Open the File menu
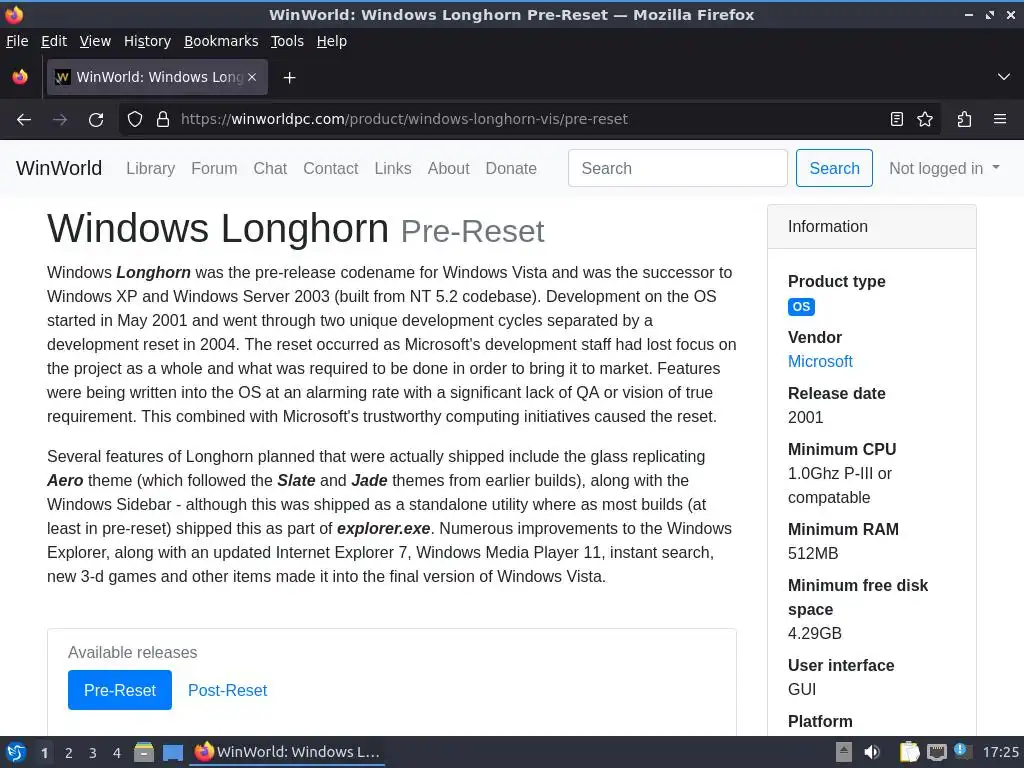1024x768 pixels. tap(17, 41)
